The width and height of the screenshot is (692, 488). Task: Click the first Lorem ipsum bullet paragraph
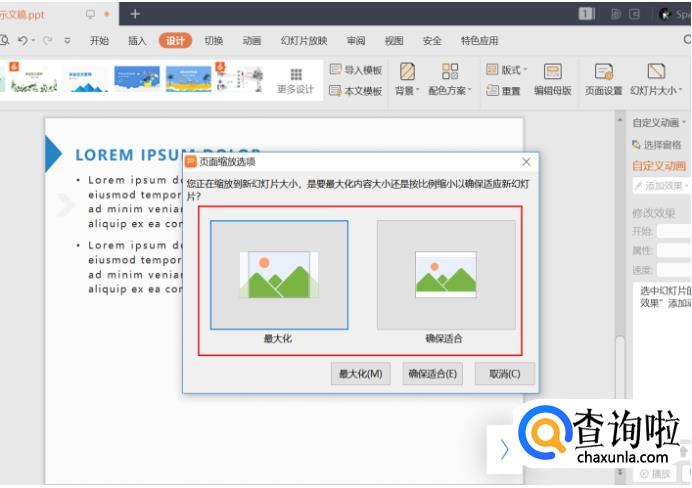pos(135,202)
